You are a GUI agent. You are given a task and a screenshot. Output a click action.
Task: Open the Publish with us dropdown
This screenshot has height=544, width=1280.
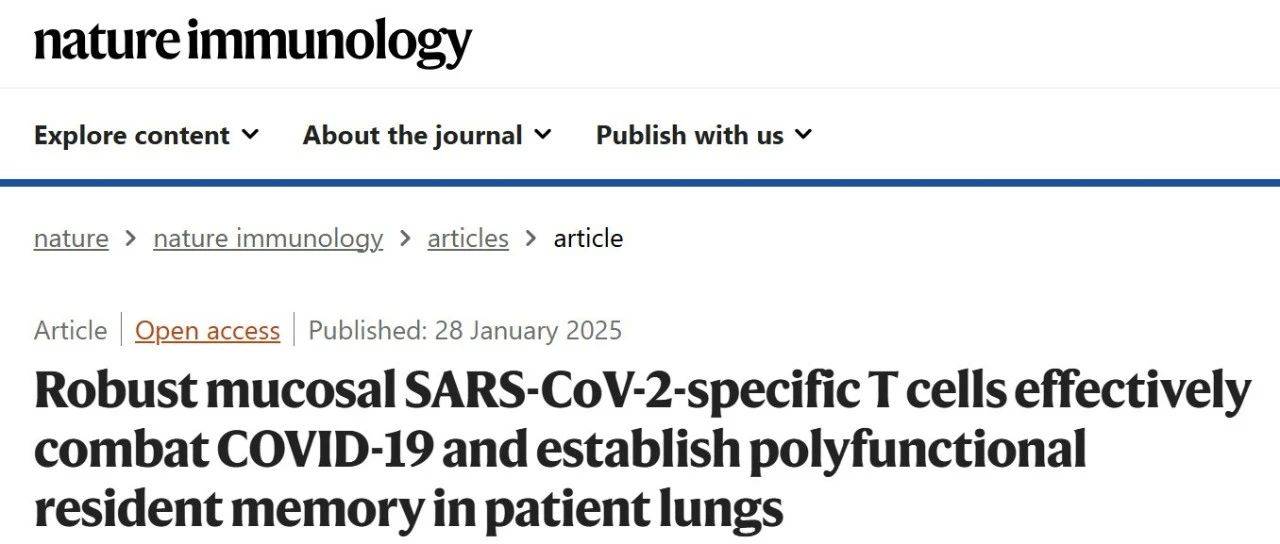(x=689, y=135)
